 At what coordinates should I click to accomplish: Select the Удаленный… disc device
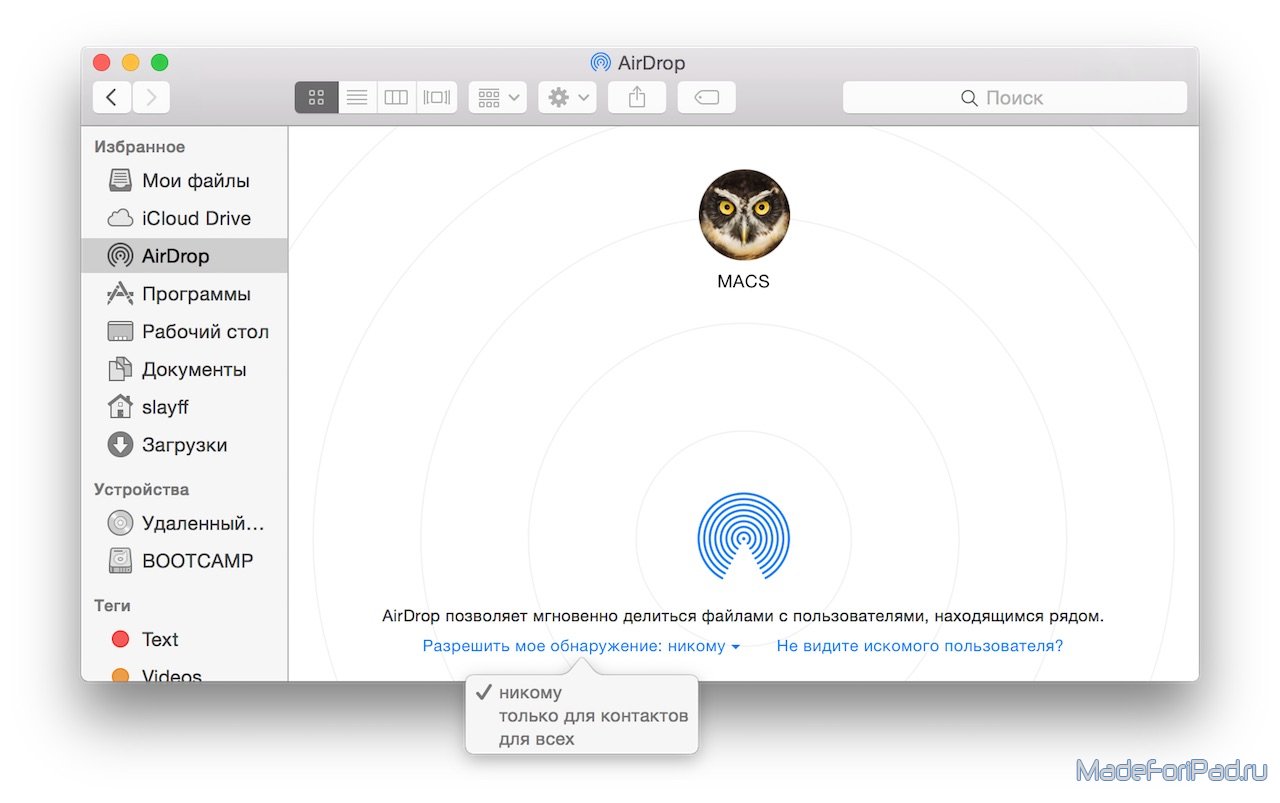pos(184,523)
